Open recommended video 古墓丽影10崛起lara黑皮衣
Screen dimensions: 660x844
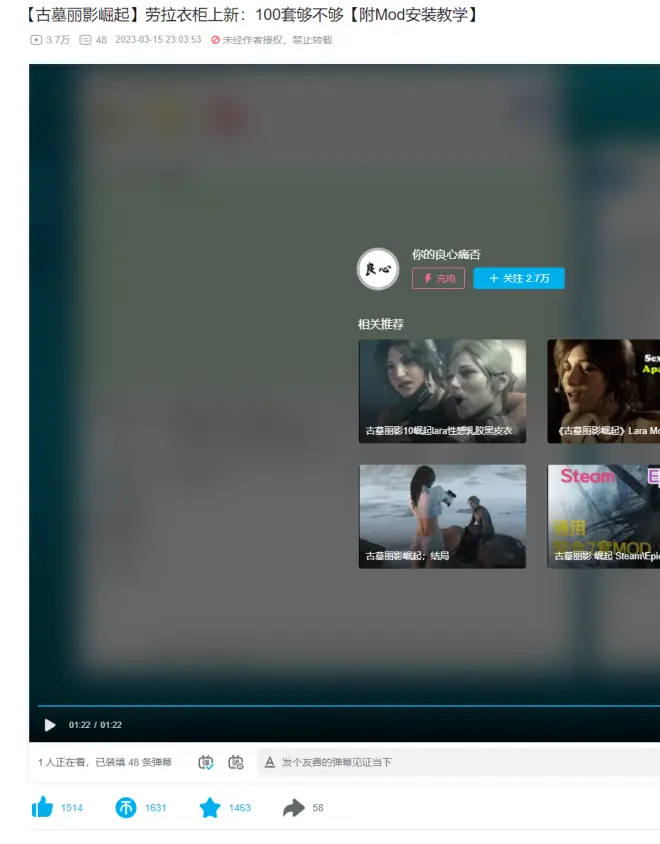[x=442, y=391]
